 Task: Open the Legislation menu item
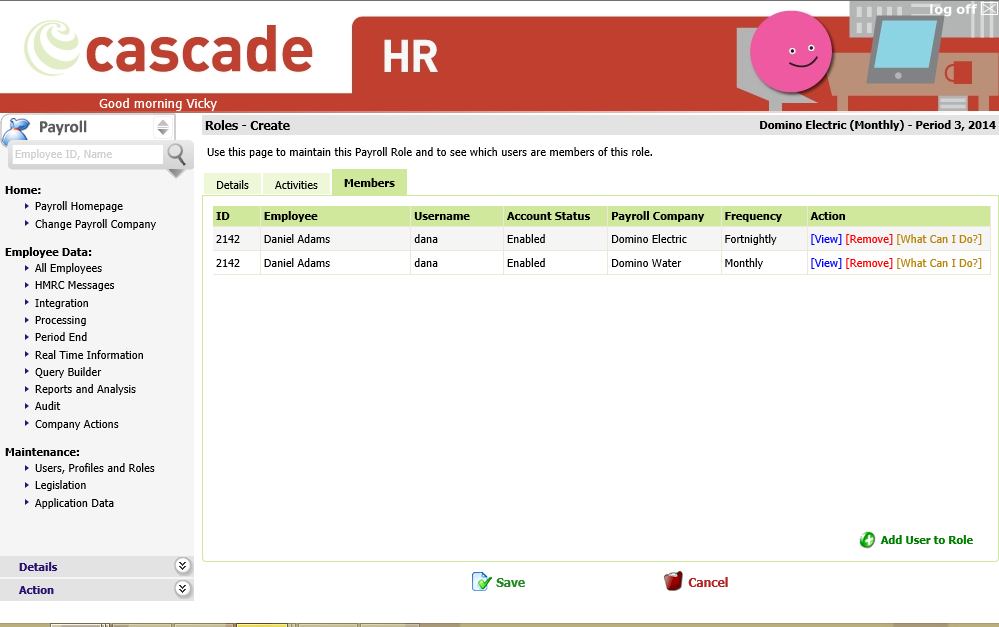61,485
